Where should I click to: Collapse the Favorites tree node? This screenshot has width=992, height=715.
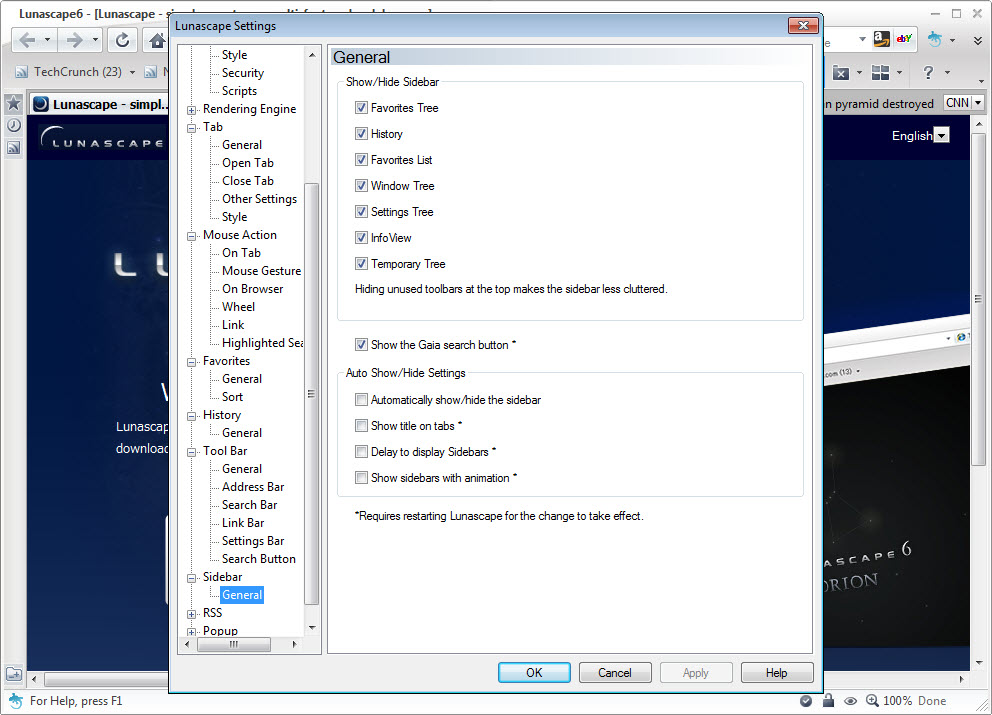coord(191,362)
